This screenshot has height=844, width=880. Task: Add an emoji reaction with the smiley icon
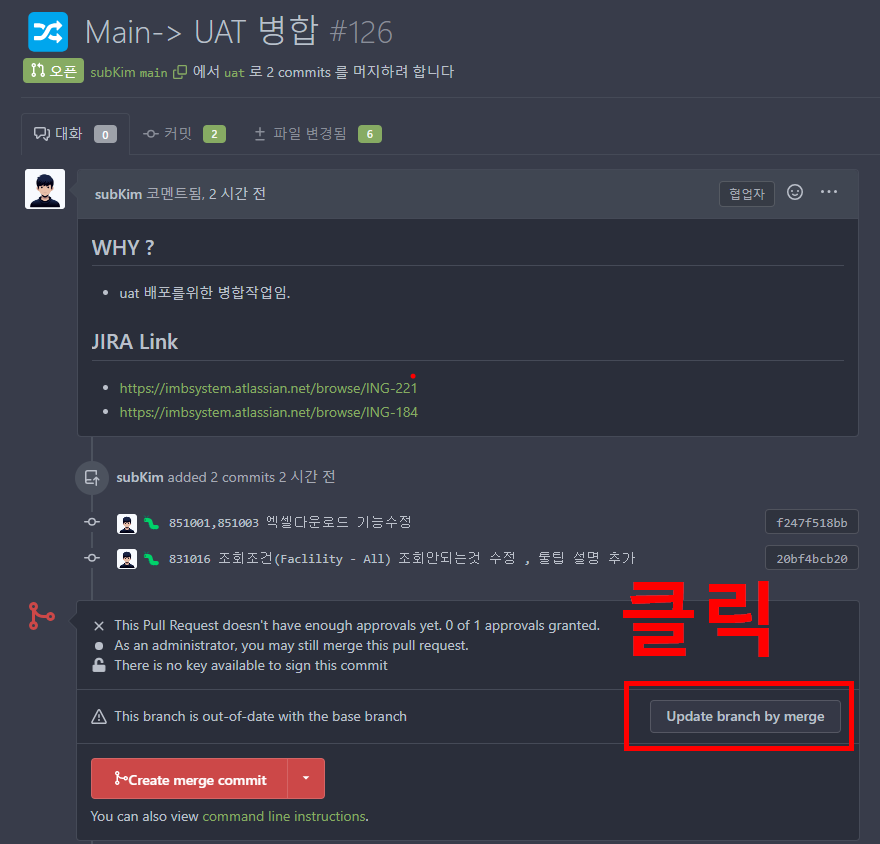pyautogui.click(x=795, y=192)
